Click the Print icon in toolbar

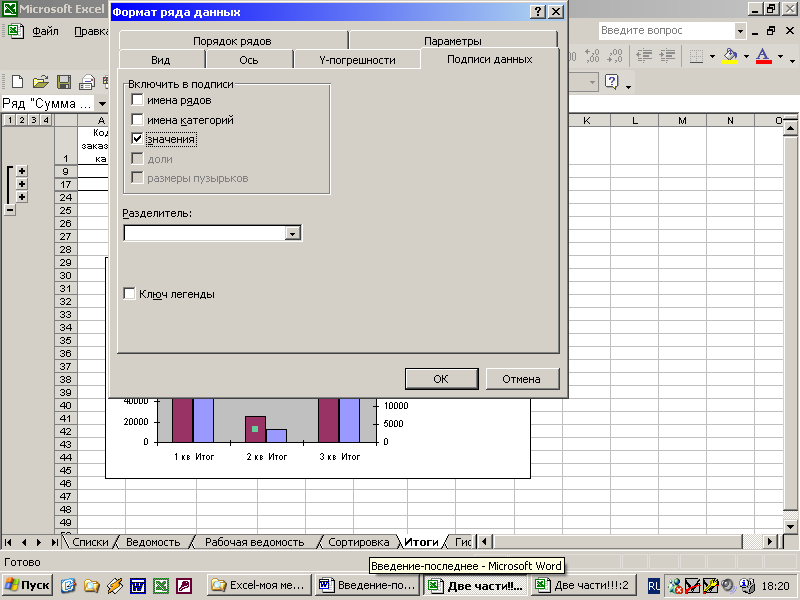pos(87,82)
